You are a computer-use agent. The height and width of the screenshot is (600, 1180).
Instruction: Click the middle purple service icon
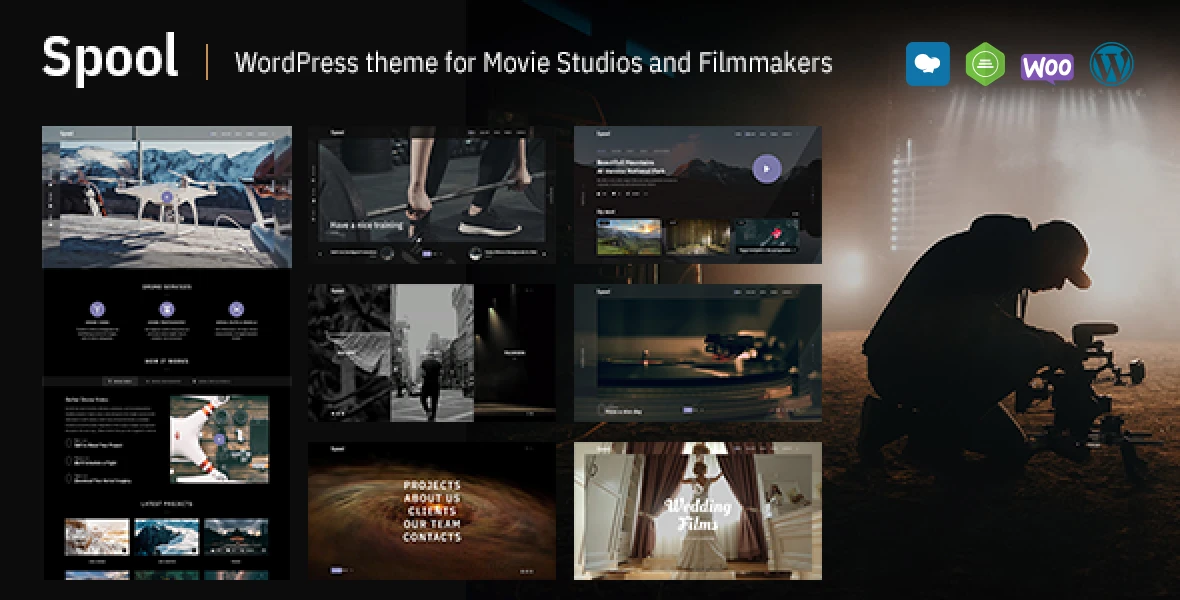point(166,309)
